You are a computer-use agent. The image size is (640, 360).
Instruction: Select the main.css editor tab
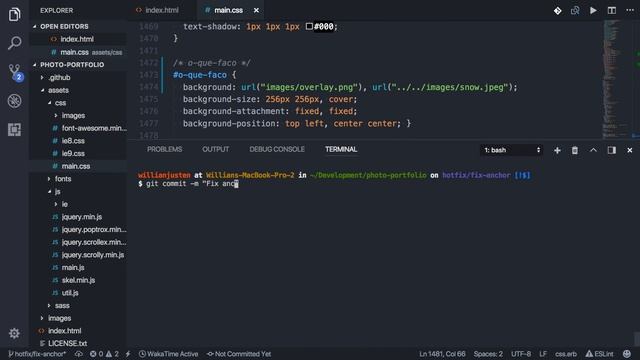(x=229, y=11)
